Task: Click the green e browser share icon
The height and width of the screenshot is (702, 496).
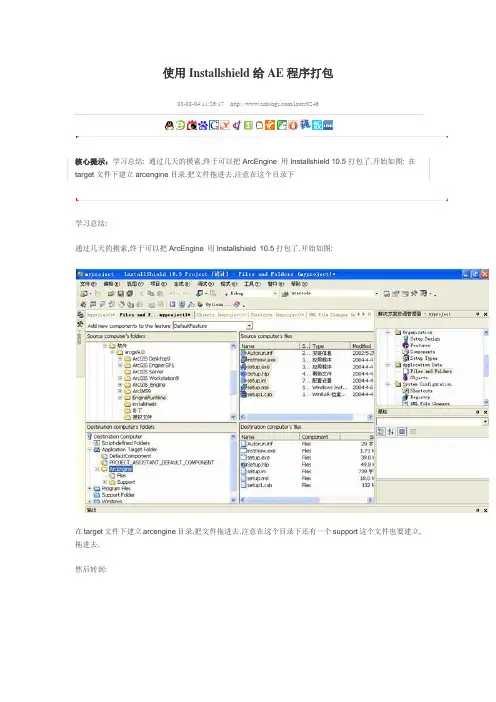Action: click(180, 126)
